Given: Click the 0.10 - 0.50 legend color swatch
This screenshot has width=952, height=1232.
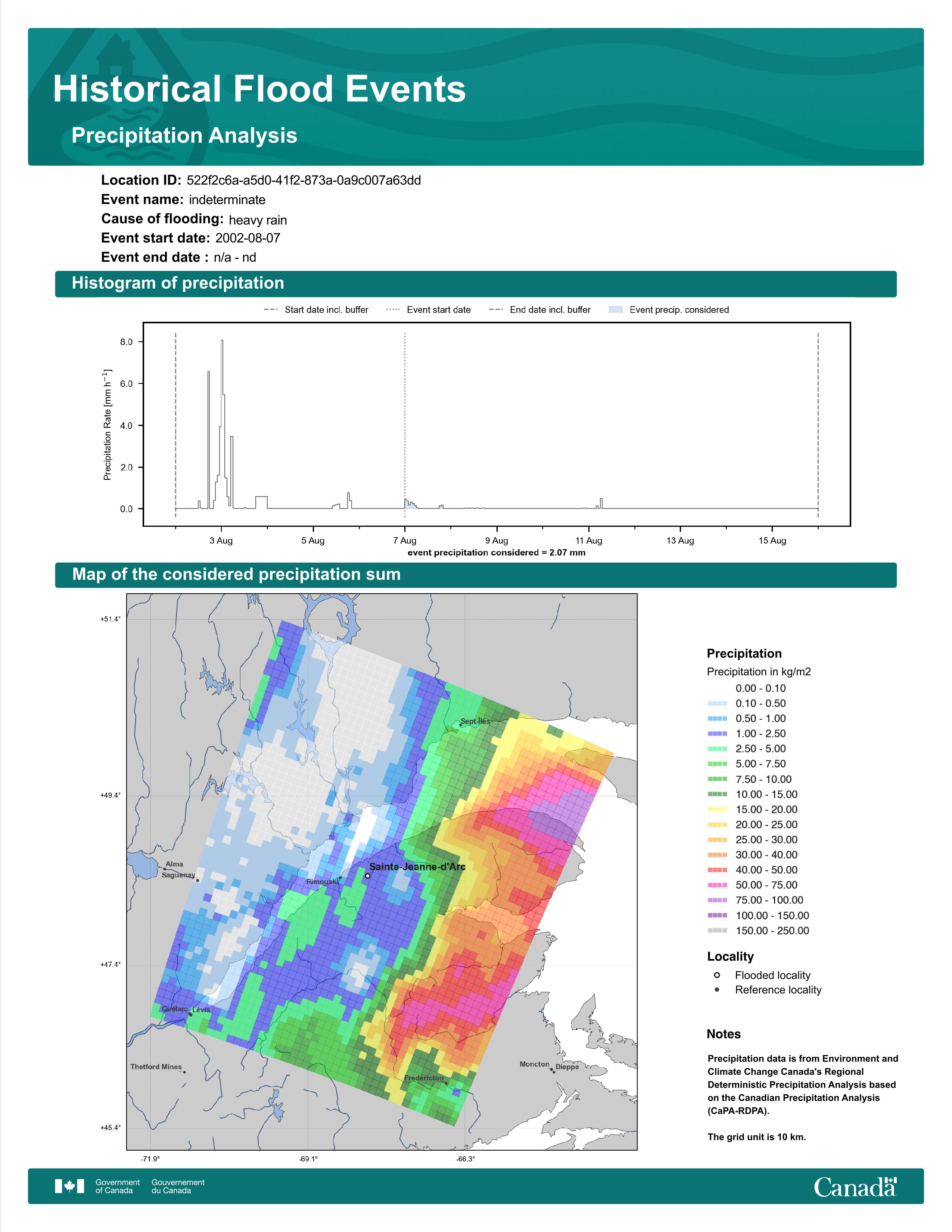Looking at the screenshot, I should [x=718, y=703].
